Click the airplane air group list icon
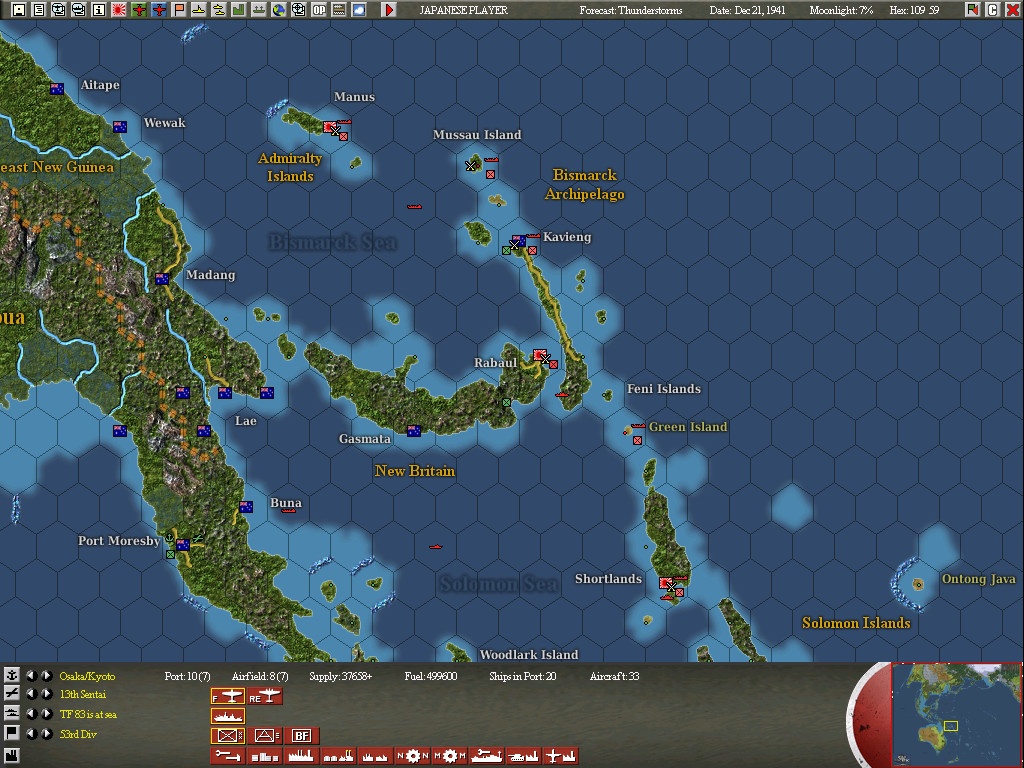This screenshot has height=768, width=1024. point(12,694)
